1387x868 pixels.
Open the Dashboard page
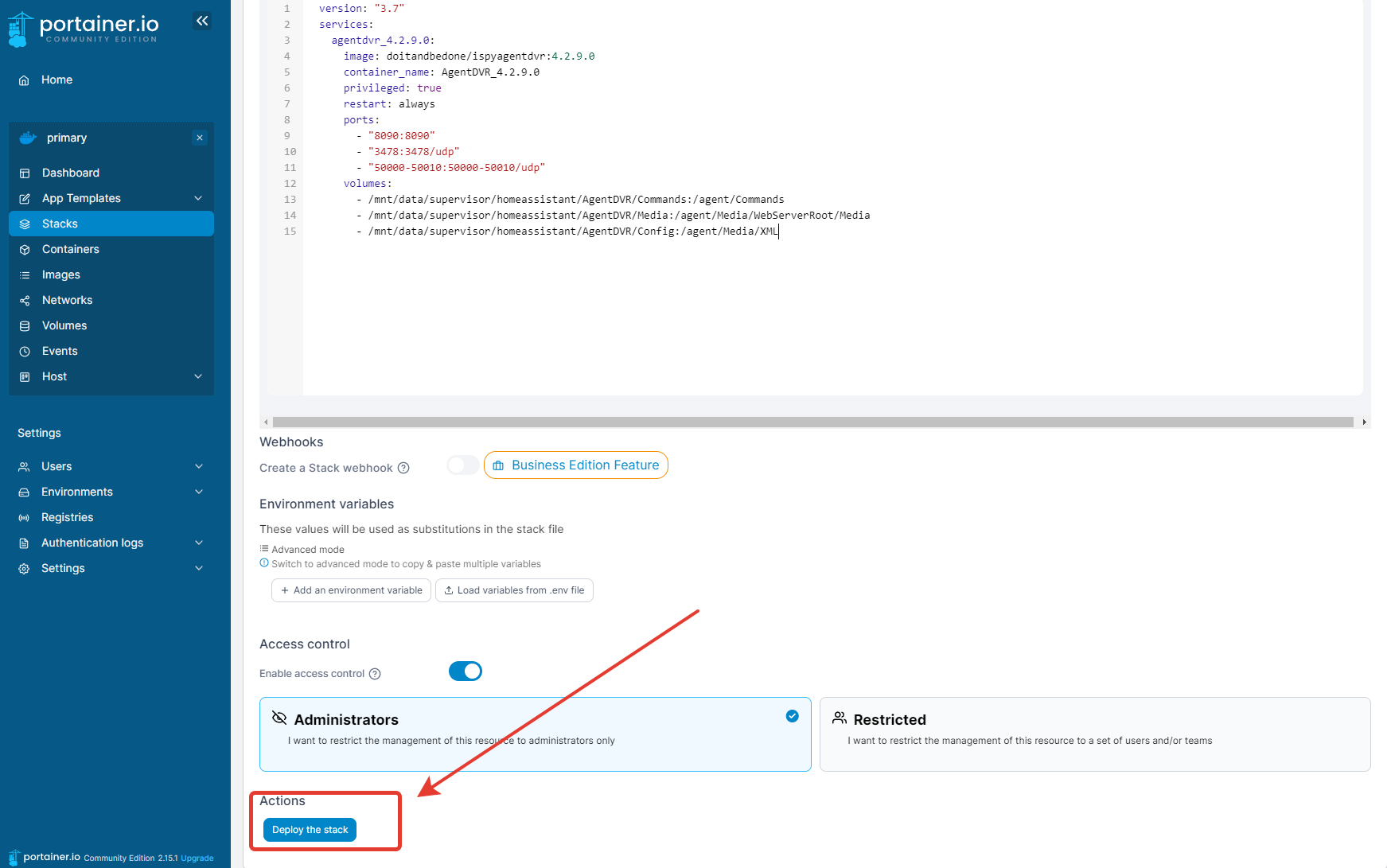[x=71, y=173]
